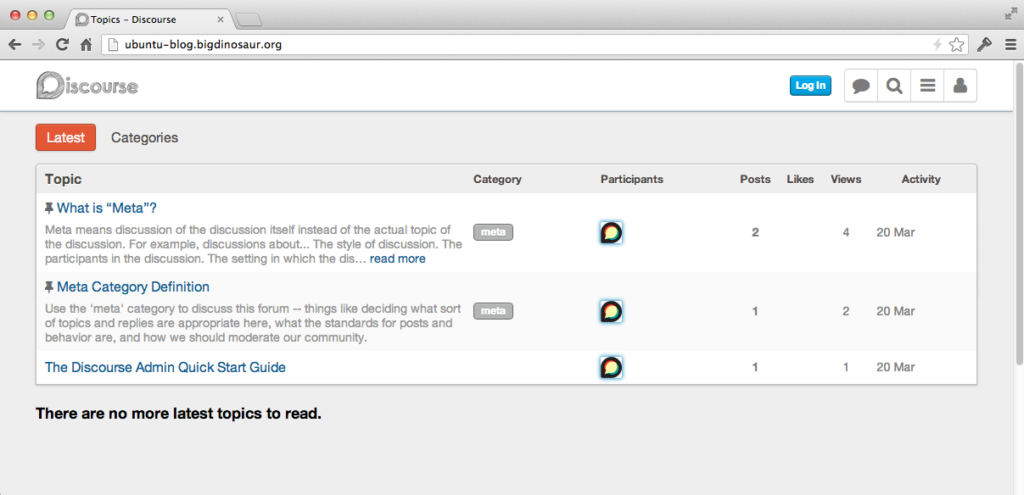The width and height of the screenshot is (1024, 495).
Task: Switch to the Categories tab
Action: pyautogui.click(x=144, y=138)
